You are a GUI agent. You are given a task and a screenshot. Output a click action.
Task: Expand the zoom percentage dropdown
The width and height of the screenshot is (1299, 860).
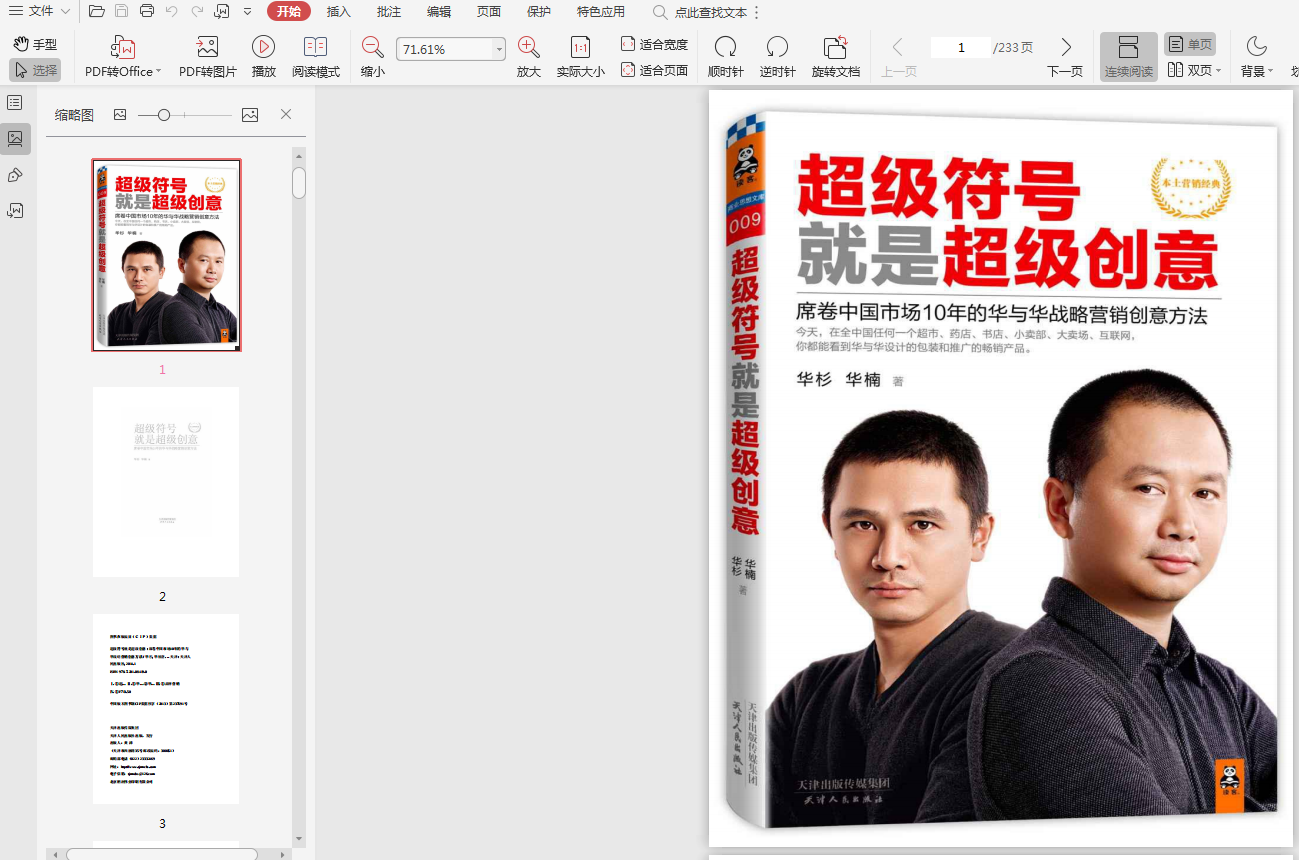tap(498, 49)
